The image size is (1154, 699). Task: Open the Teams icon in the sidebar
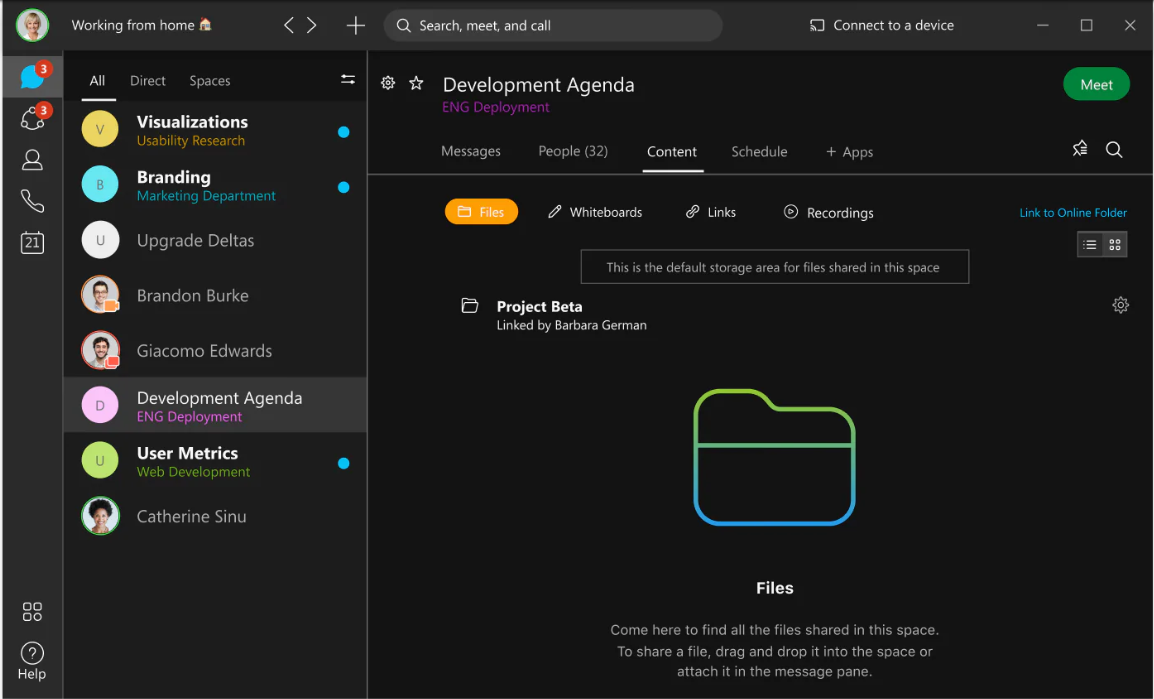(31, 118)
